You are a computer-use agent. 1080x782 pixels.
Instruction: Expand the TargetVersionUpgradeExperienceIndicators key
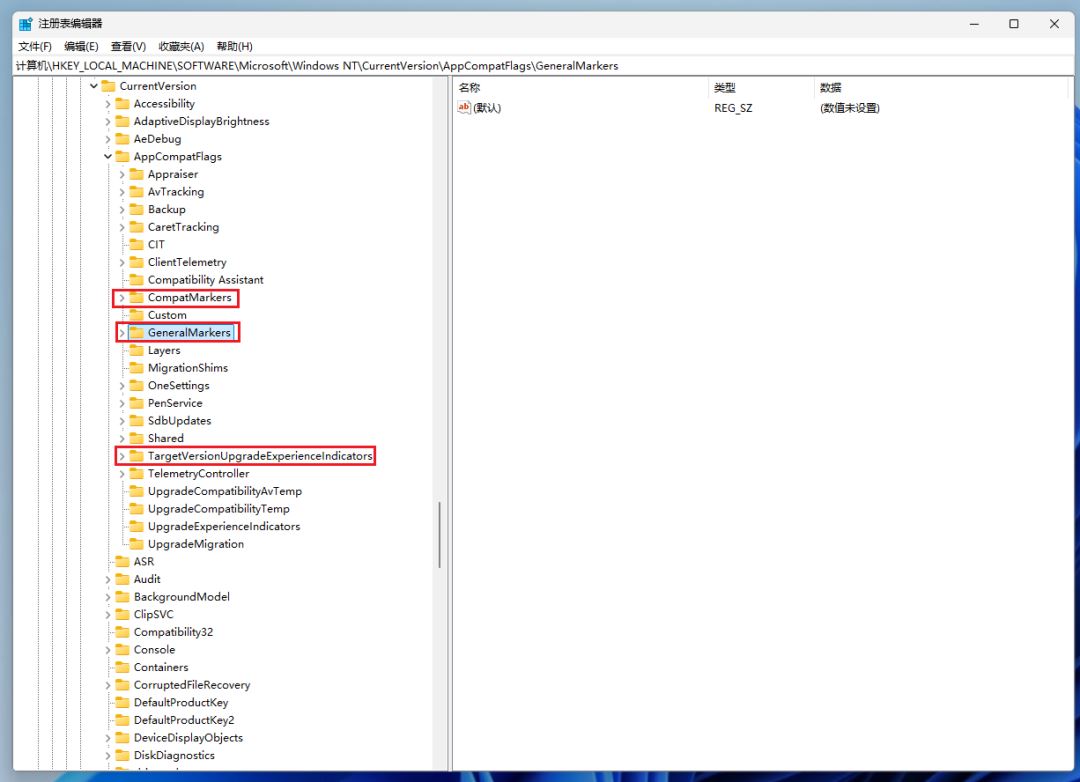[x=122, y=456]
